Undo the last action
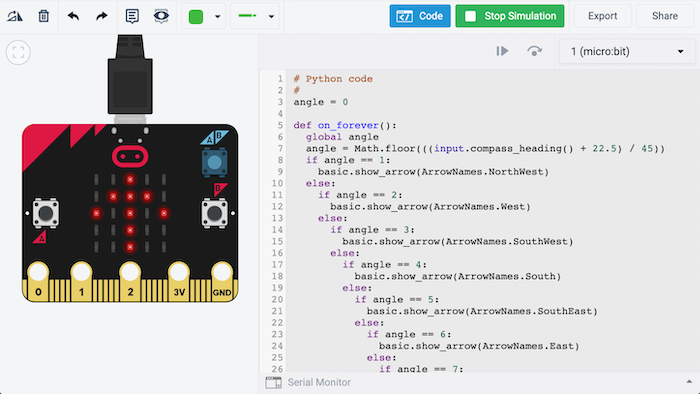Screen dimensions: 700x394 pyautogui.click(x=73, y=17)
